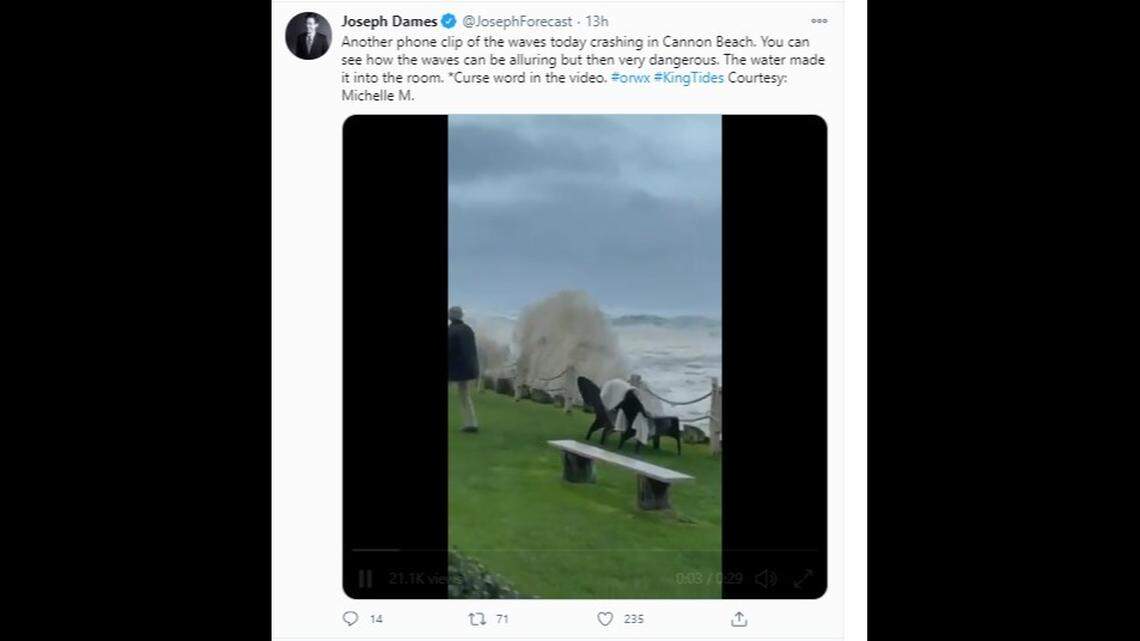The height and width of the screenshot is (641, 1140).
Task: Click Joseph Dames' profile avatar
Action: [308, 36]
